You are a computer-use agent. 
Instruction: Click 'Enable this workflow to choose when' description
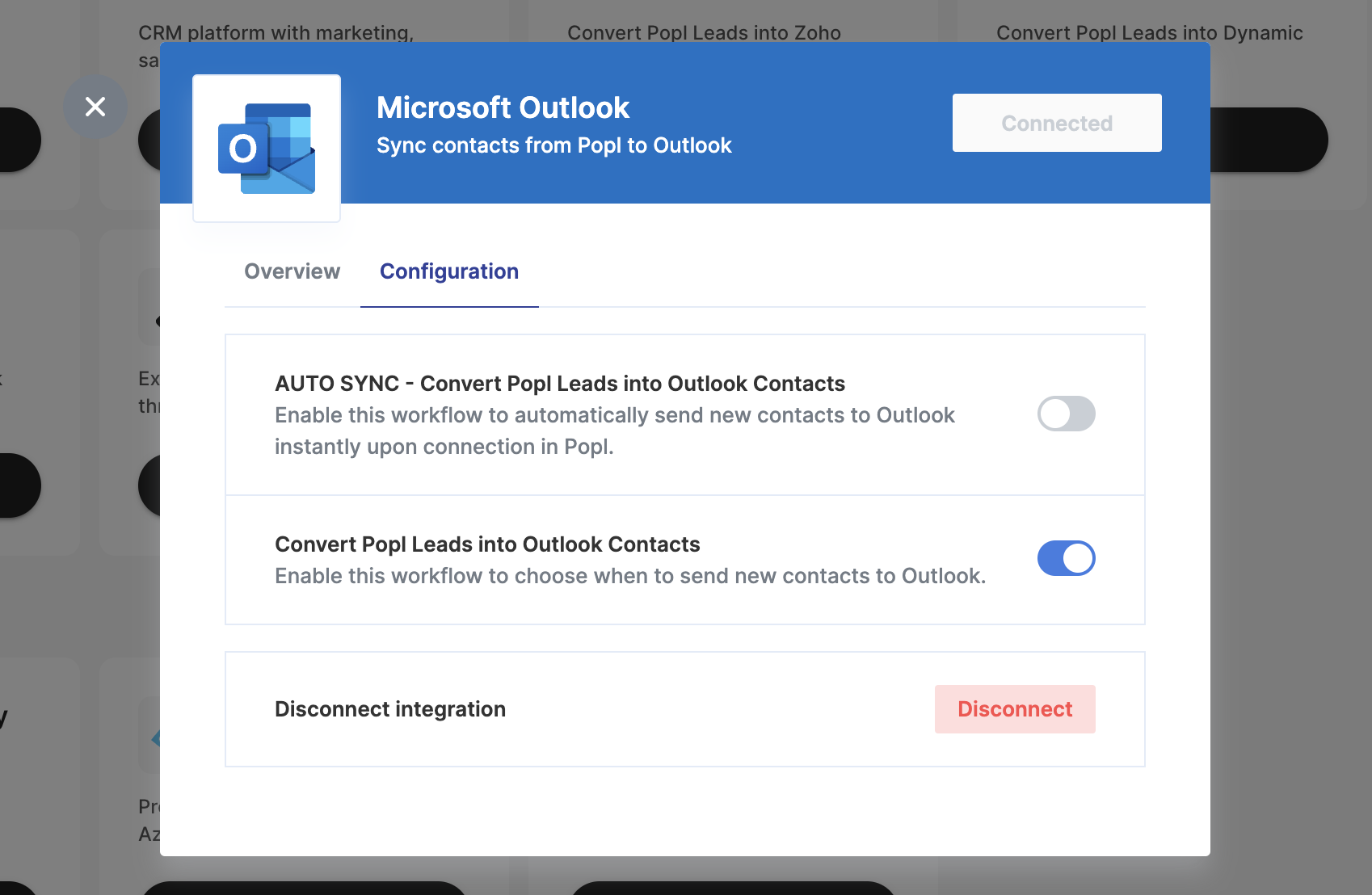[630, 576]
